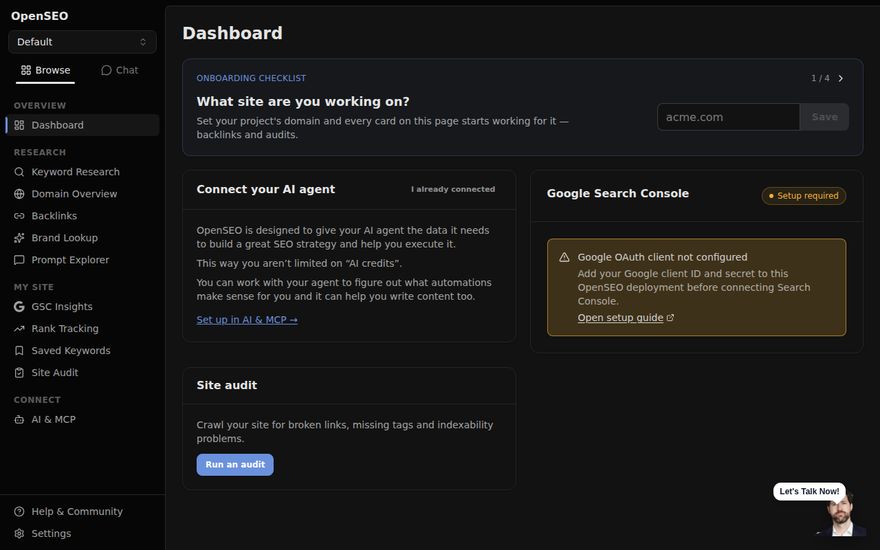The height and width of the screenshot is (550, 880).
Task: Click the Site Audit clipboard icon
Action: point(19,373)
